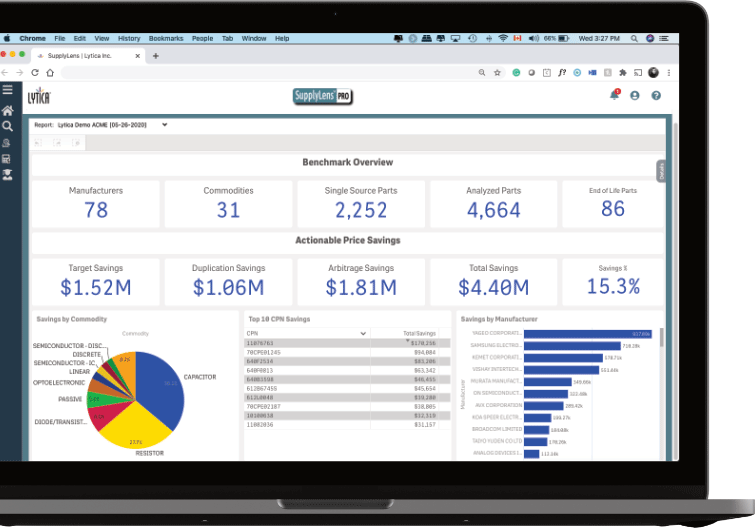The width and height of the screenshot is (756, 528).
Task: Select CPN row 11076763
Action: pyautogui.click(x=347, y=343)
